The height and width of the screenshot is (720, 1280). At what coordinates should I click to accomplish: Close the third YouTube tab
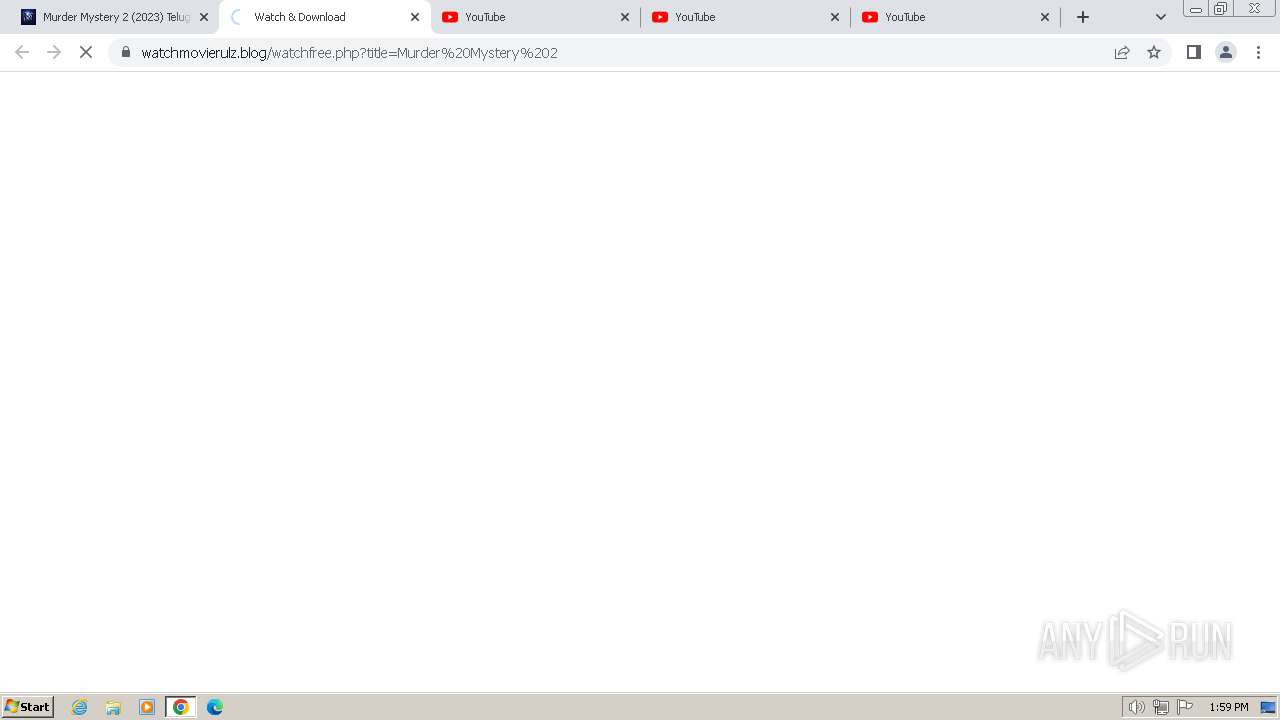(1045, 17)
